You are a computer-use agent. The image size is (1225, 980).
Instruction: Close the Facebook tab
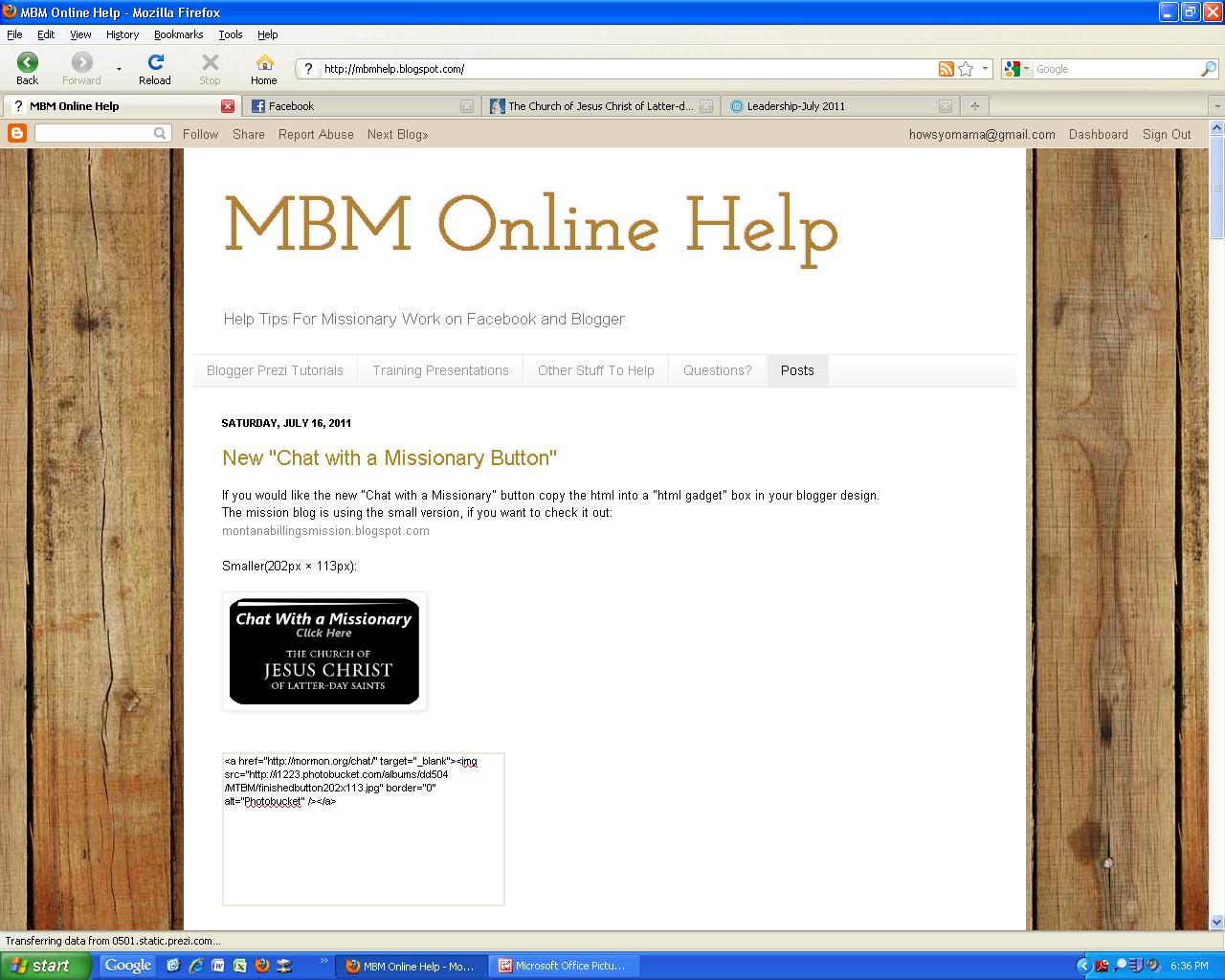pyautogui.click(x=467, y=106)
